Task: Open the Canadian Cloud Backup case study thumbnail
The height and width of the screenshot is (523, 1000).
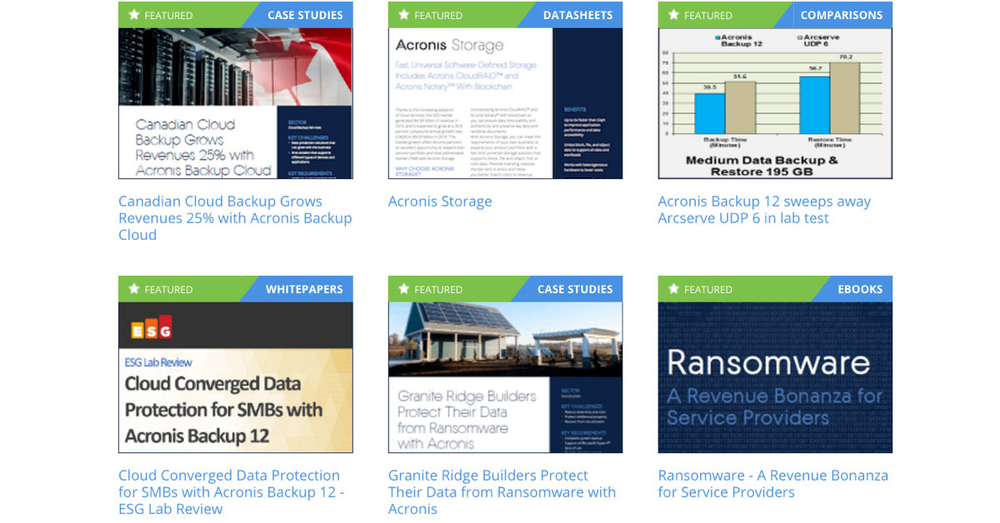Action: pos(235,103)
